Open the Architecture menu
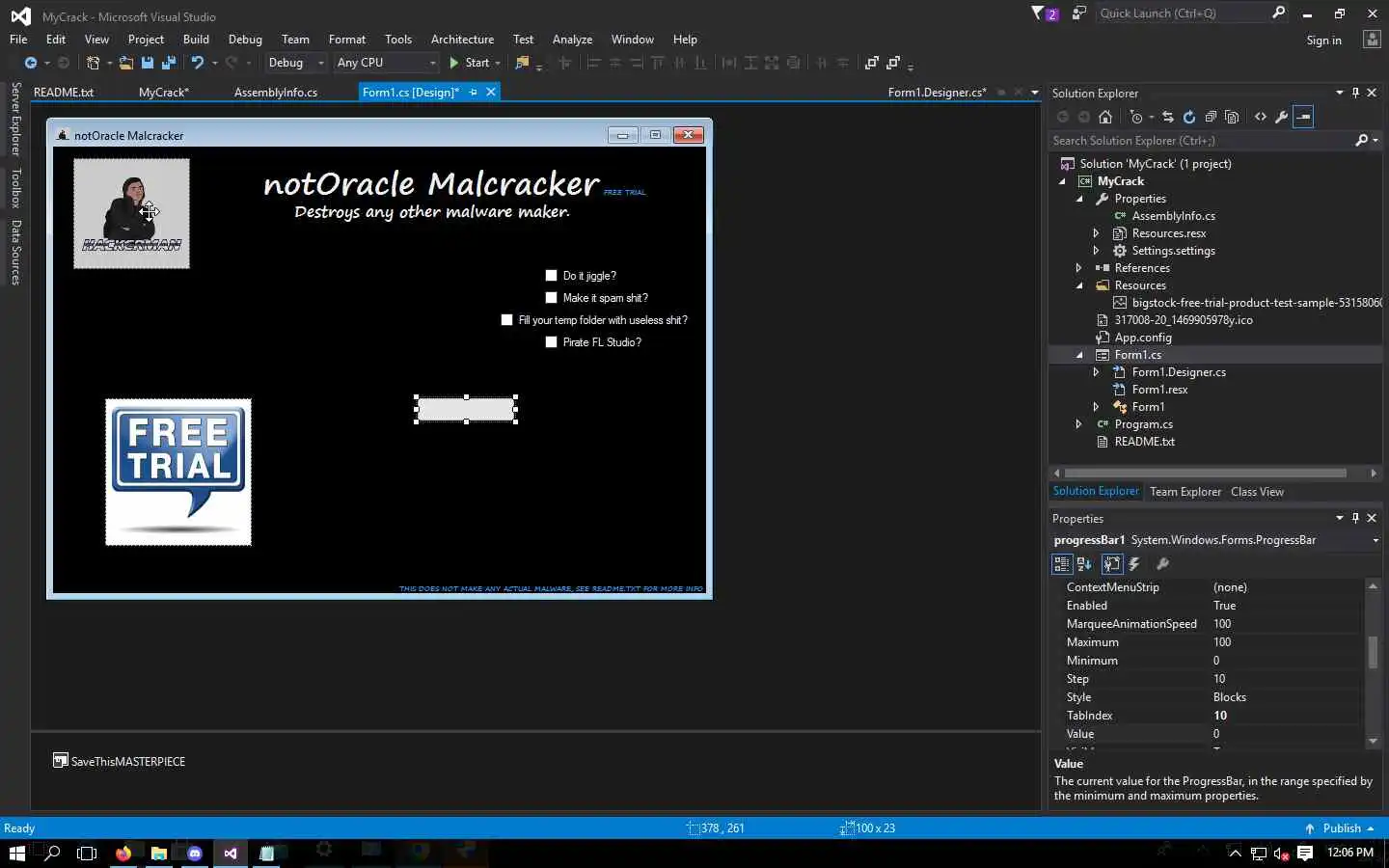The width and height of the screenshot is (1389, 868). 462,40
